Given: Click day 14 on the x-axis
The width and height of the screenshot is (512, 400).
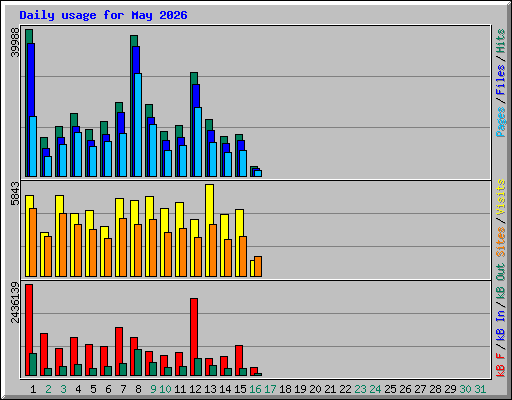Looking at the screenshot, I should pos(225,389).
